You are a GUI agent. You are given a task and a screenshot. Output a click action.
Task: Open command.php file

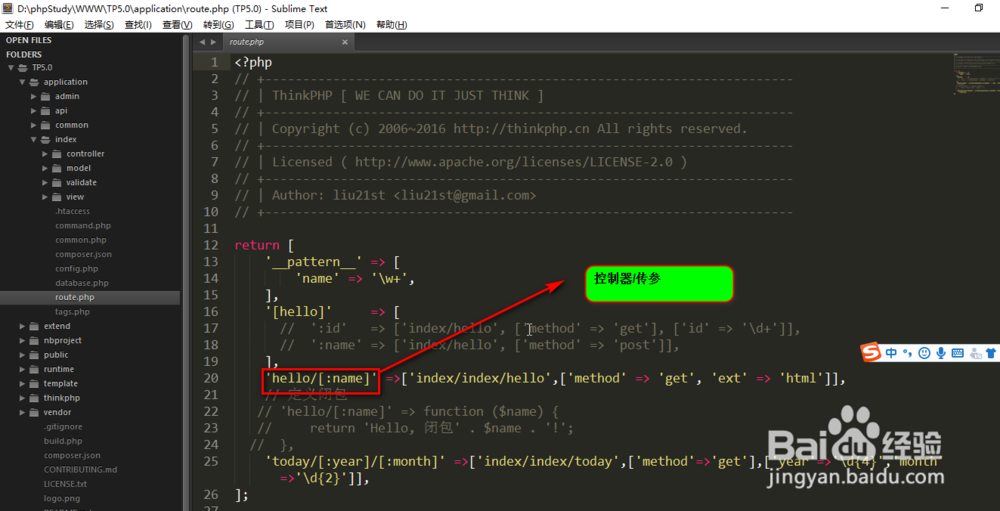point(83,226)
